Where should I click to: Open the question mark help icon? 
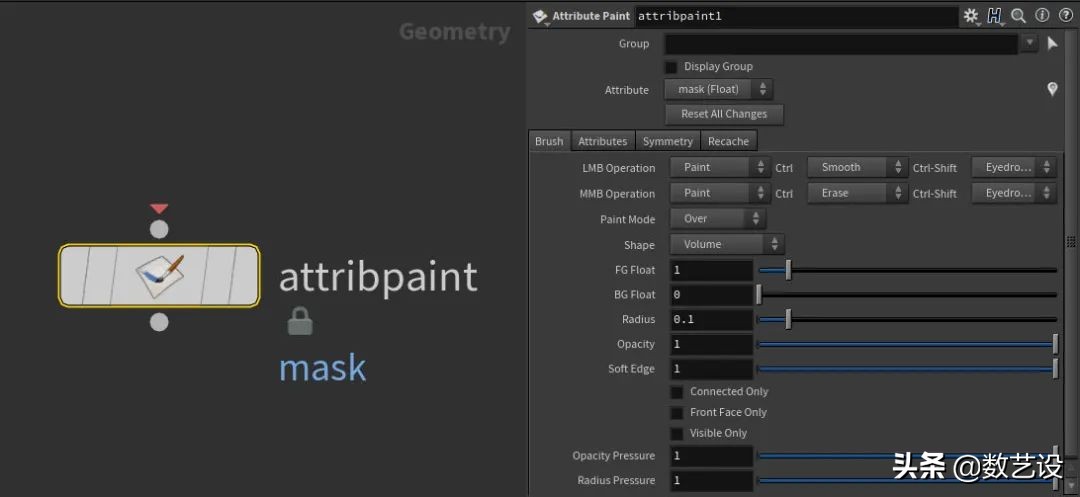point(1064,16)
